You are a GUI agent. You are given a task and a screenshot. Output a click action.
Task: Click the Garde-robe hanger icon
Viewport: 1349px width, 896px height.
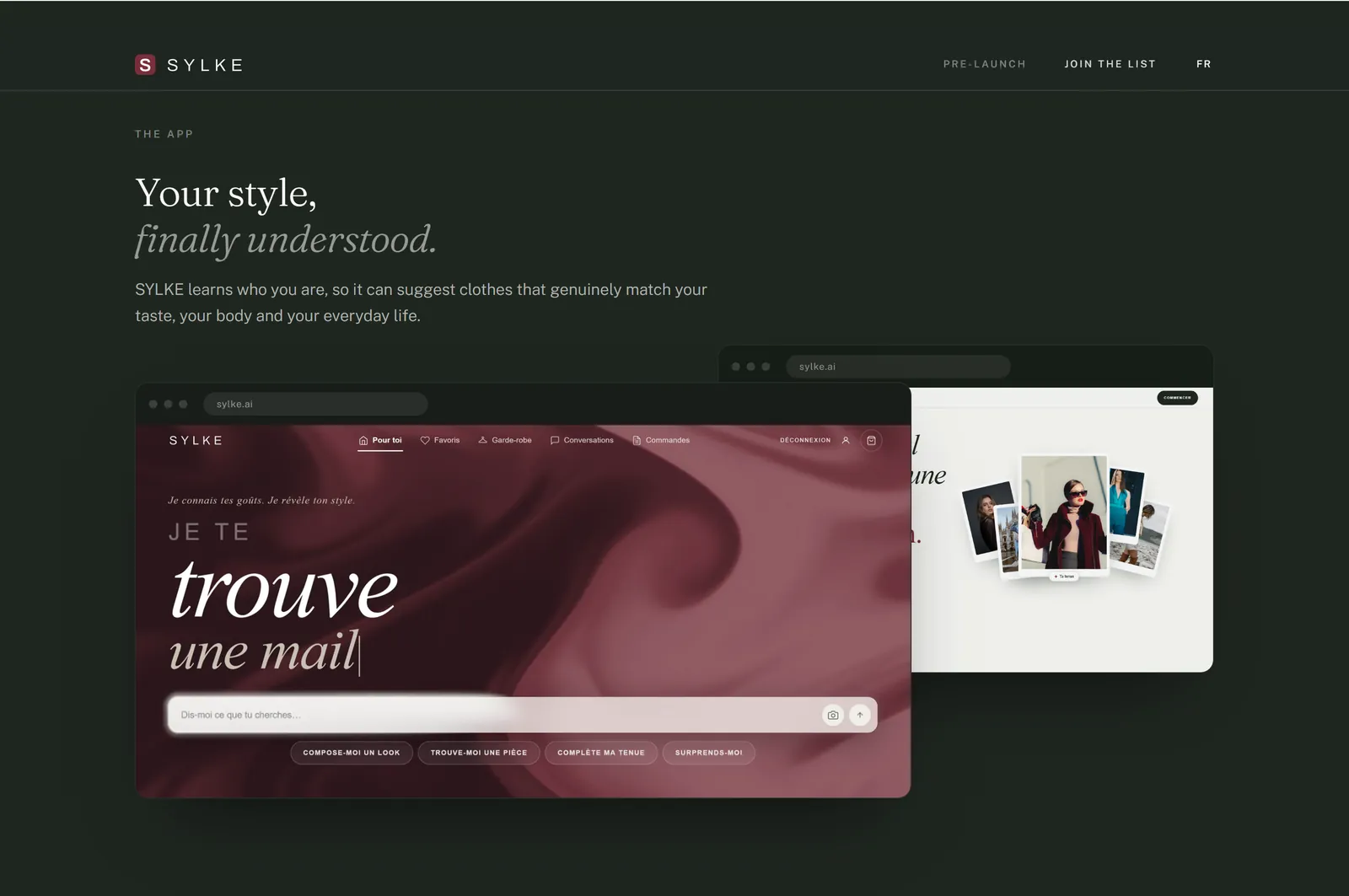(483, 440)
